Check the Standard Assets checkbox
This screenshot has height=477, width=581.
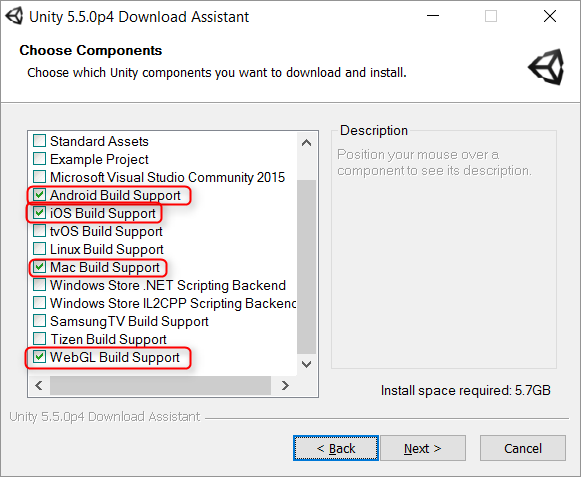(39, 141)
